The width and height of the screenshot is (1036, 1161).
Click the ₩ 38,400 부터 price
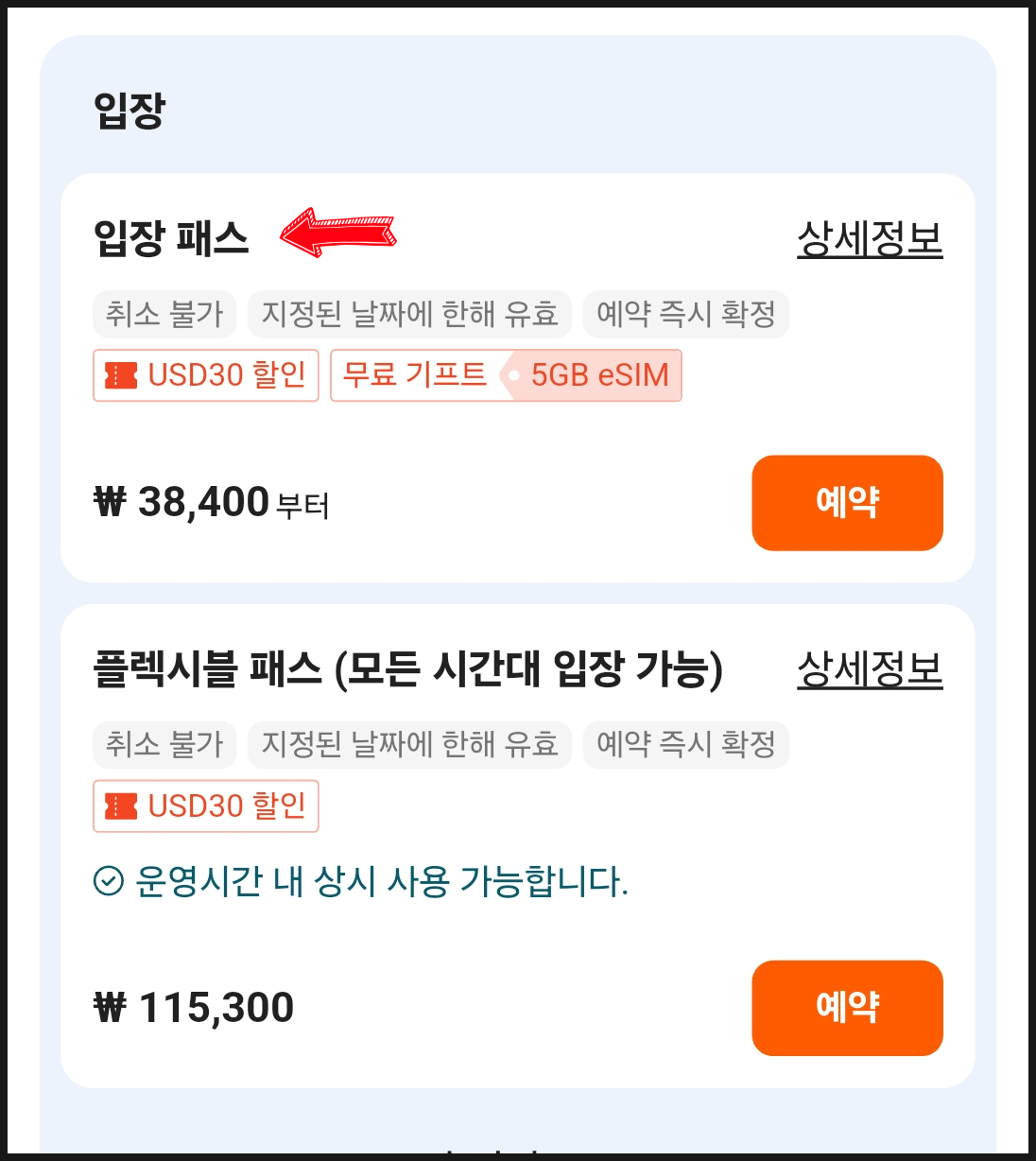212,503
